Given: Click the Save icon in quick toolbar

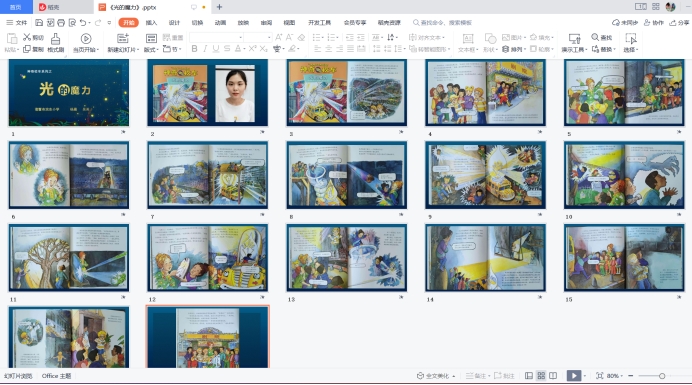Looking at the screenshot, I should coord(39,23).
